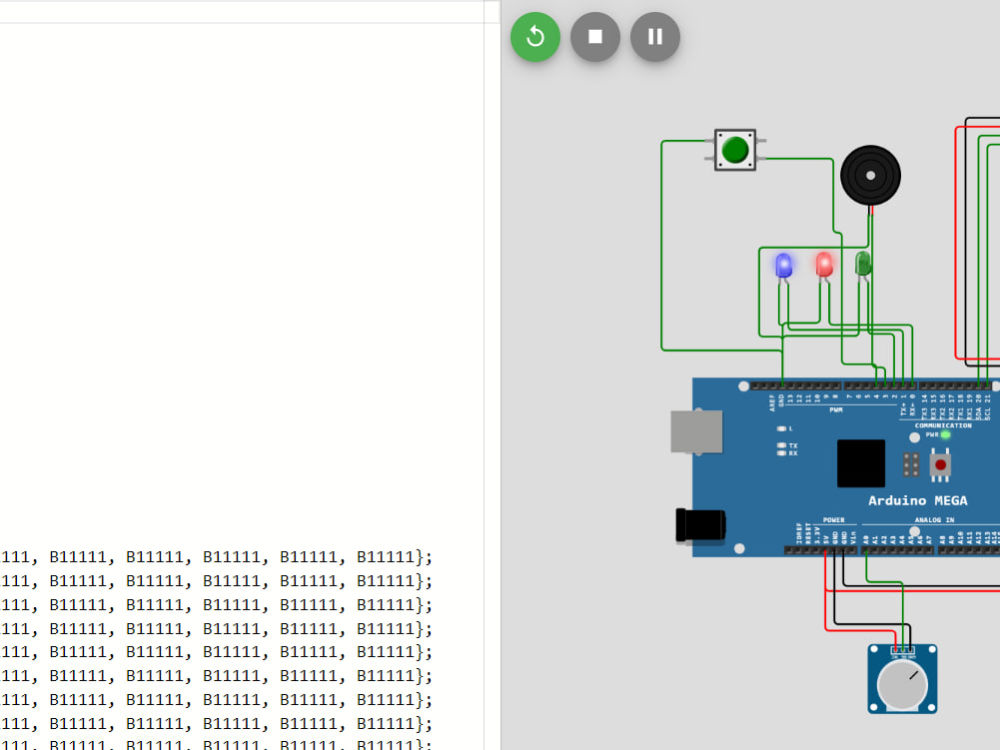The image size is (1000, 750).
Task: Restart the simulation
Action: 535,37
